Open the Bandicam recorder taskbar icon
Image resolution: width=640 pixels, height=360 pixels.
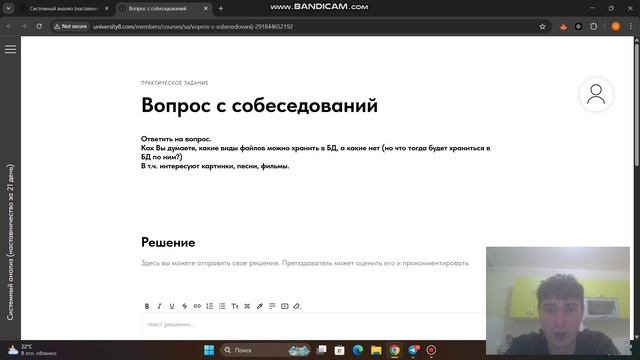pos(431,350)
